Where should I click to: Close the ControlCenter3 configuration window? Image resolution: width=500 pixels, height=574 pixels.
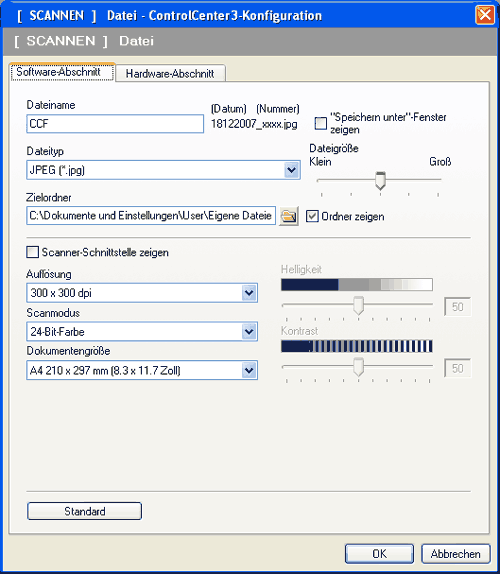tap(484, 15)
